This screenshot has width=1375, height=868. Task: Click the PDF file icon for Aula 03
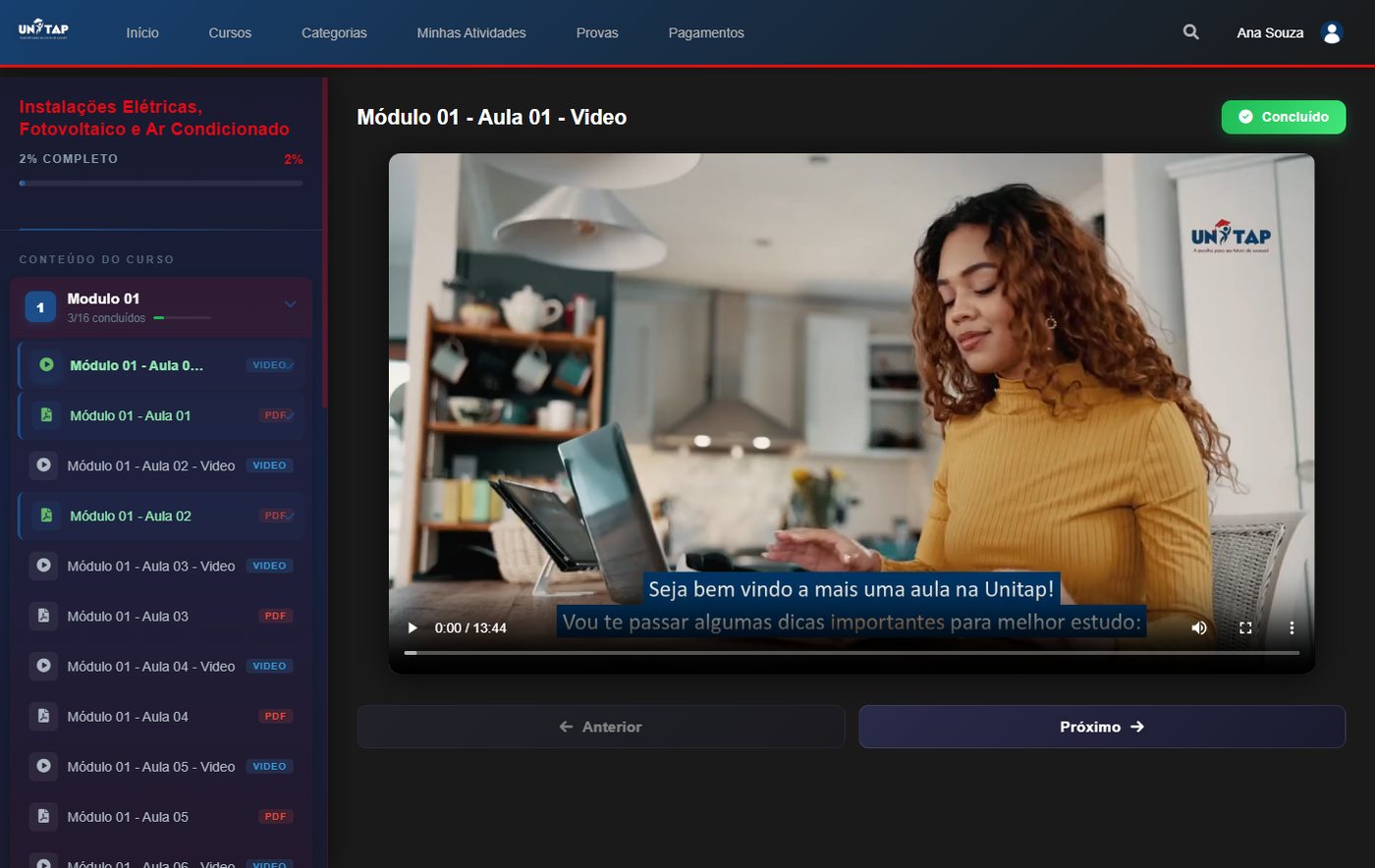pos(43,616)
